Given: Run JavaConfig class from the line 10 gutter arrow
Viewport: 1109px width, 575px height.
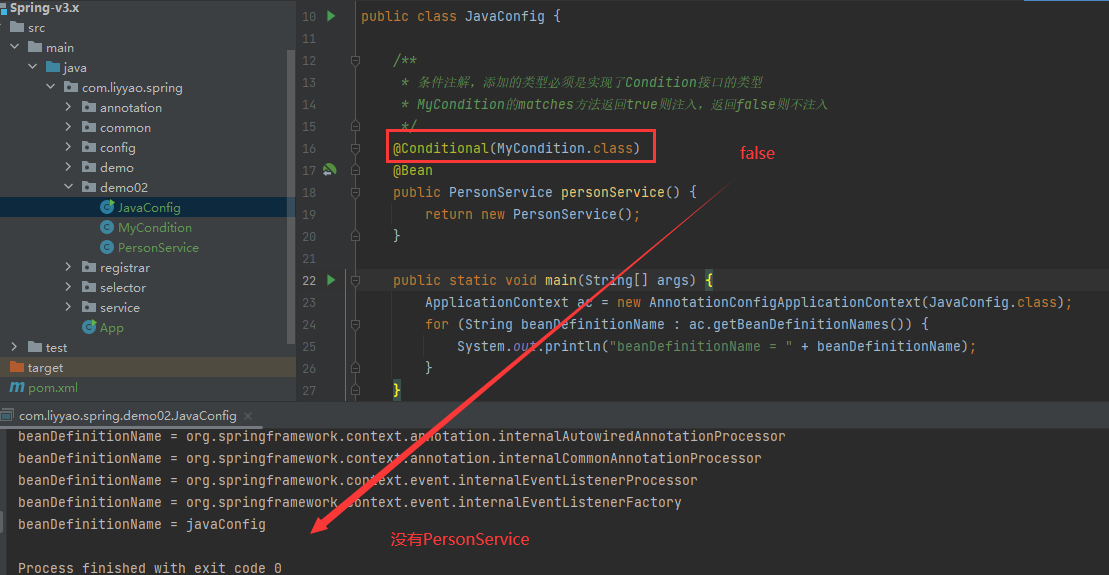Looking at the screenshot, I should pyautogui.click(x=331, y=16).
